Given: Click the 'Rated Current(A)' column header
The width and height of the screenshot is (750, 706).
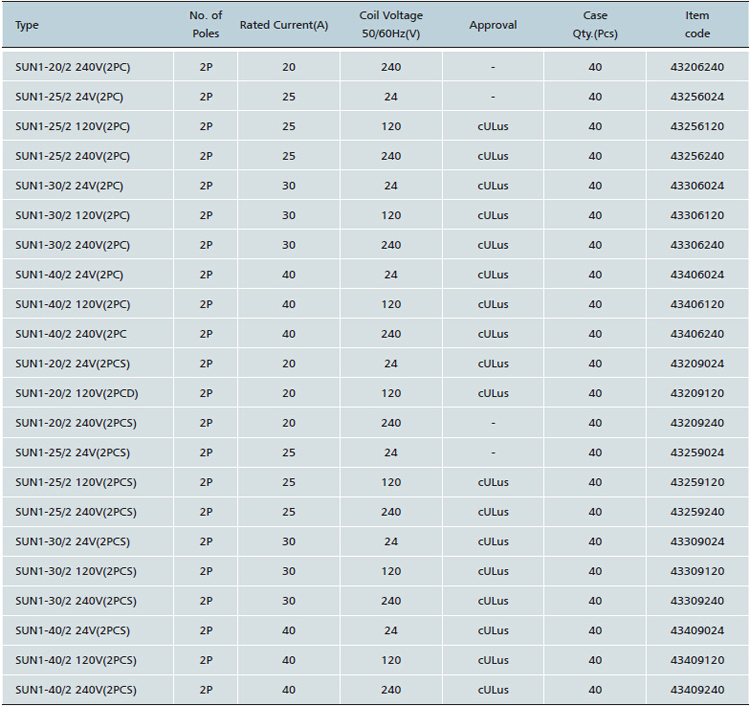Looking at the screenshot, I should pyautogui.click(x=284, y=25).
